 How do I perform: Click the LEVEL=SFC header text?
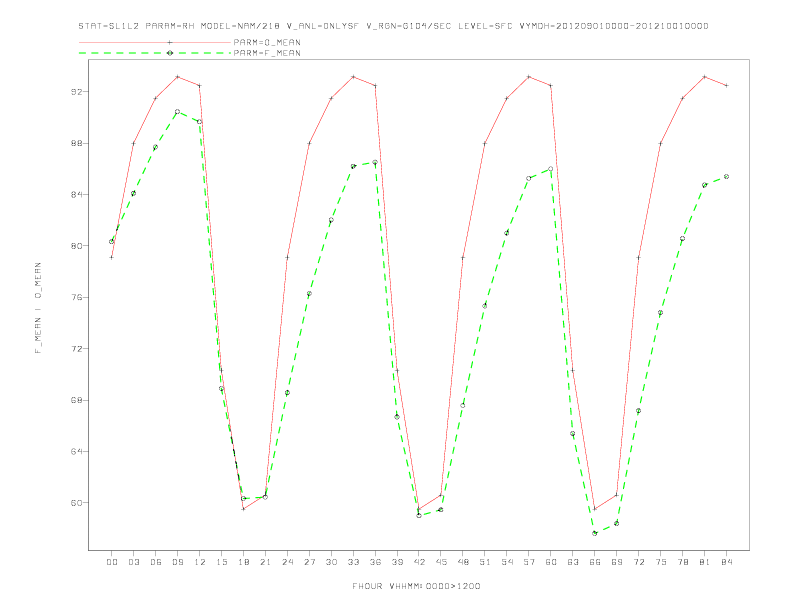point(485,26)
